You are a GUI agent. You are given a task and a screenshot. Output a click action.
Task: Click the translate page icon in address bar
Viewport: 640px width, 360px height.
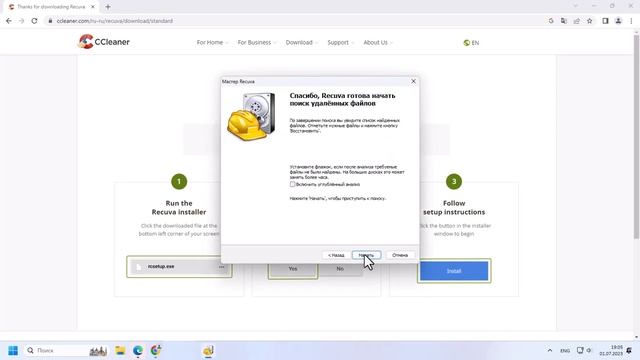(564, 21)
